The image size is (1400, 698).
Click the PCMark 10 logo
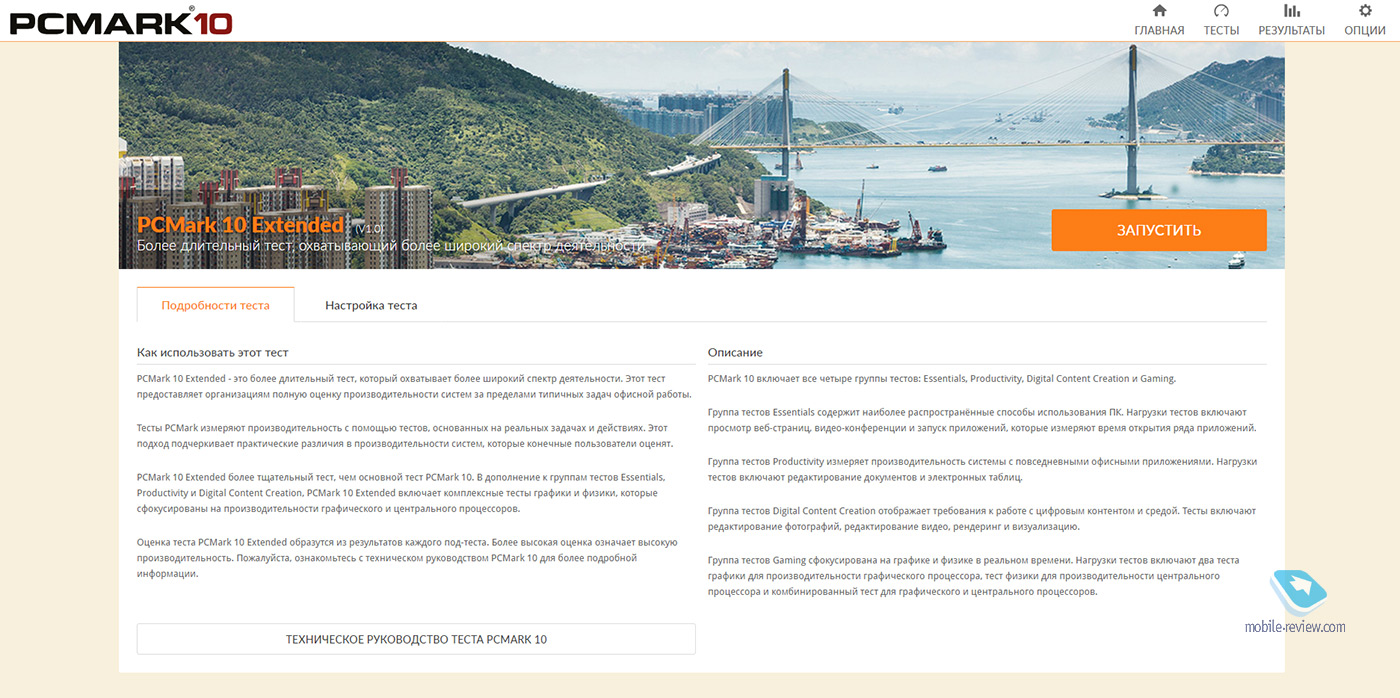click(121, 21)
